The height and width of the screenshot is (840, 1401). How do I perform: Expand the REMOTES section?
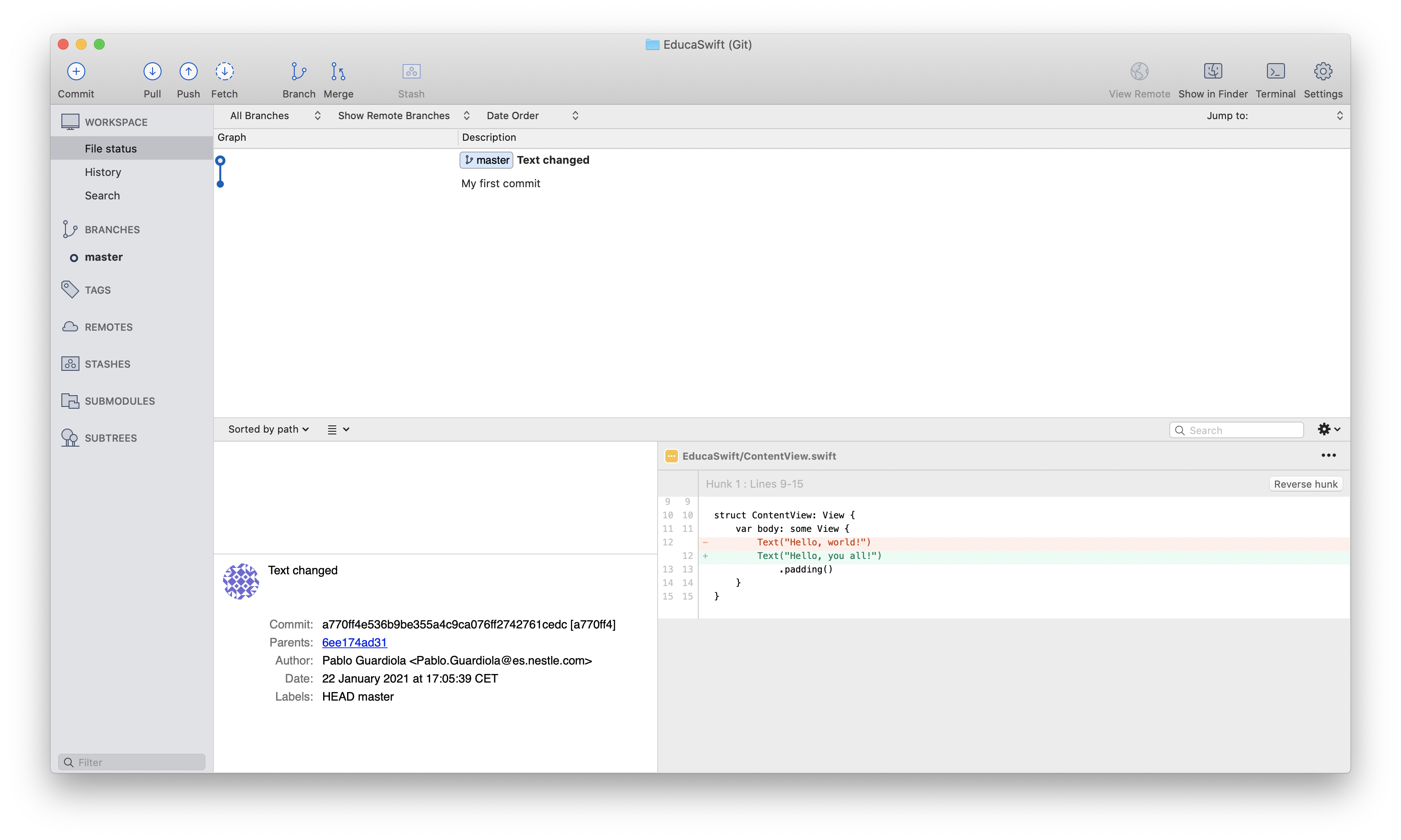(108, 327)
